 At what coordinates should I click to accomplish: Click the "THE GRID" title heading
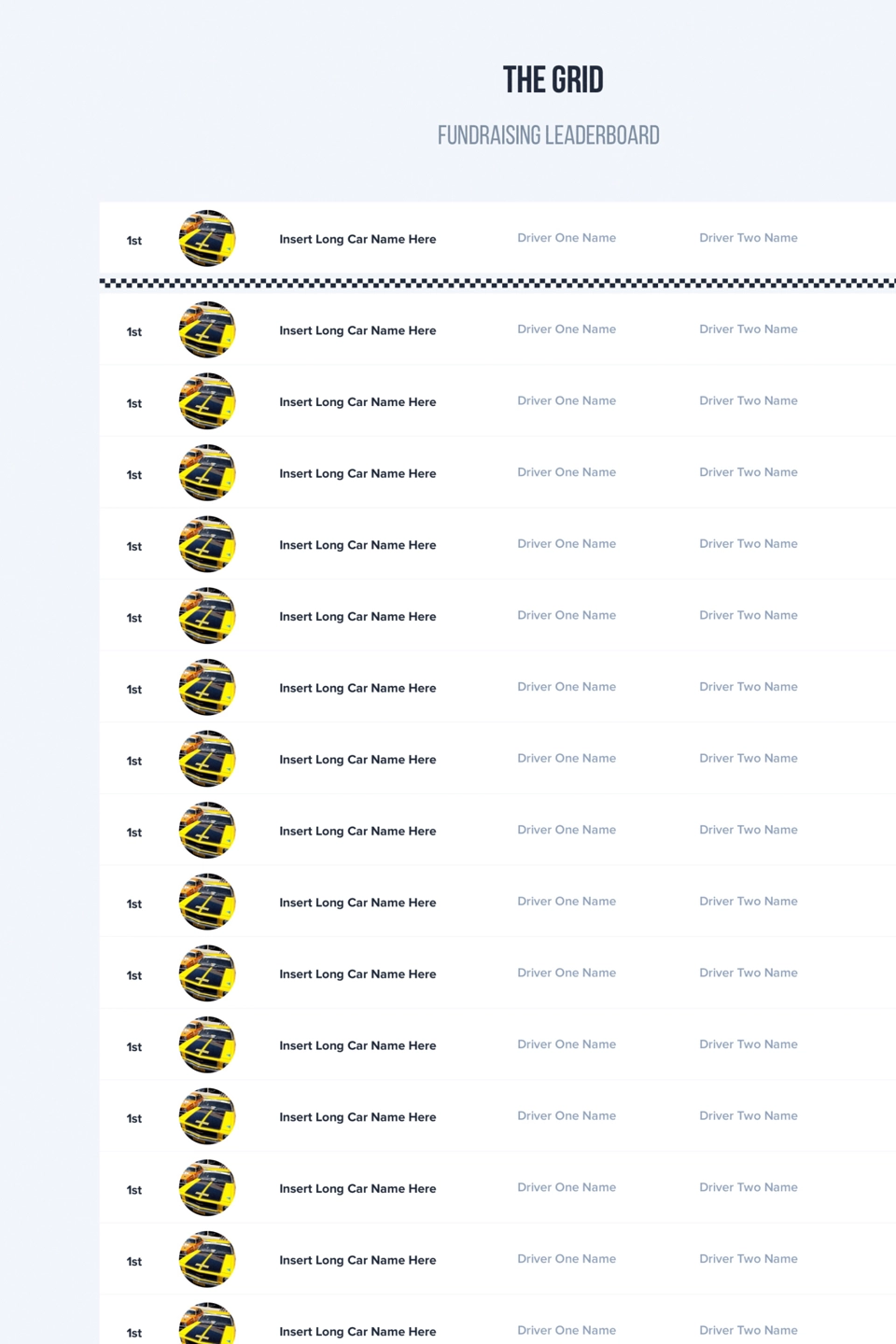tap(553, 80)
